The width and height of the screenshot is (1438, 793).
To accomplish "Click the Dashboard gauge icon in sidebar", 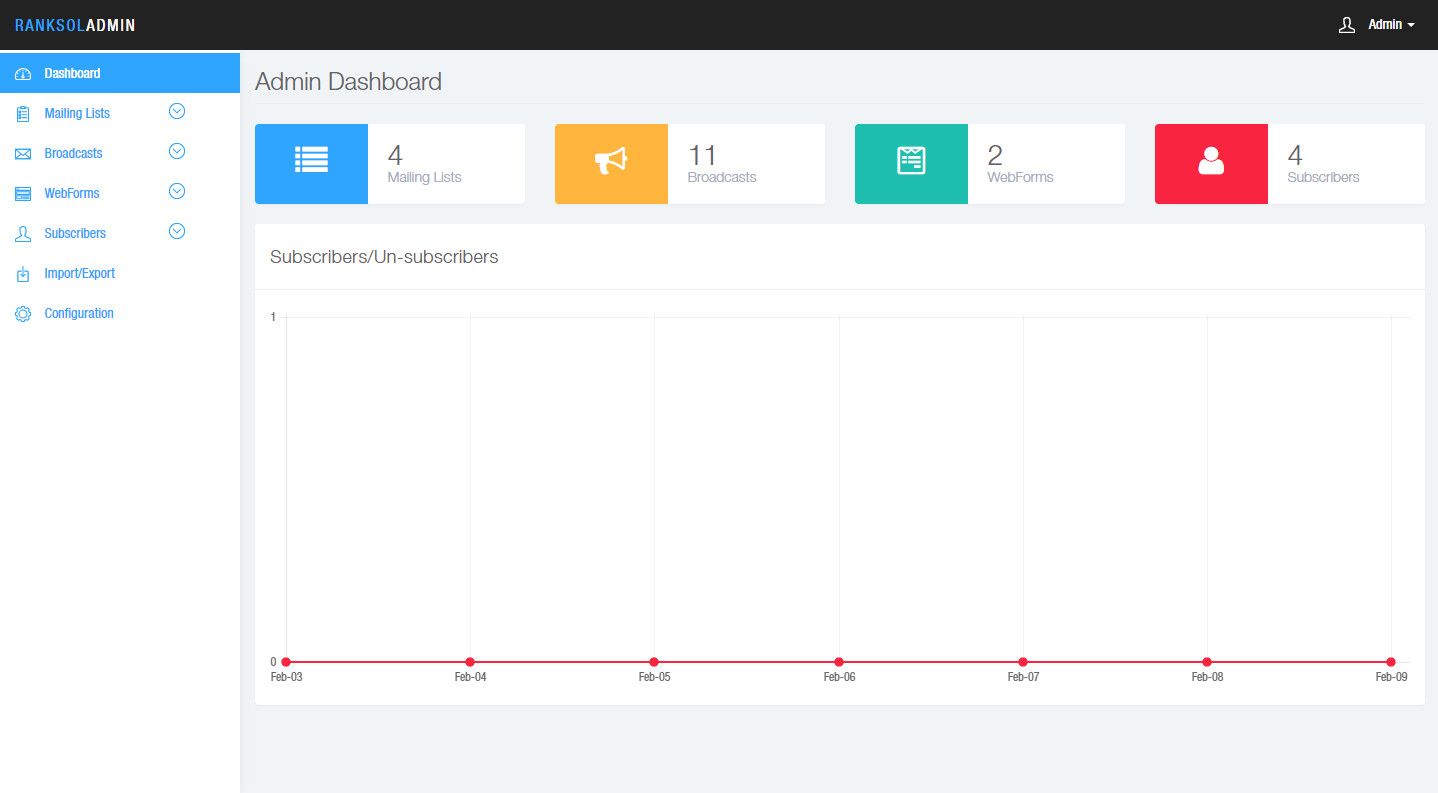I will click(23, 74).
